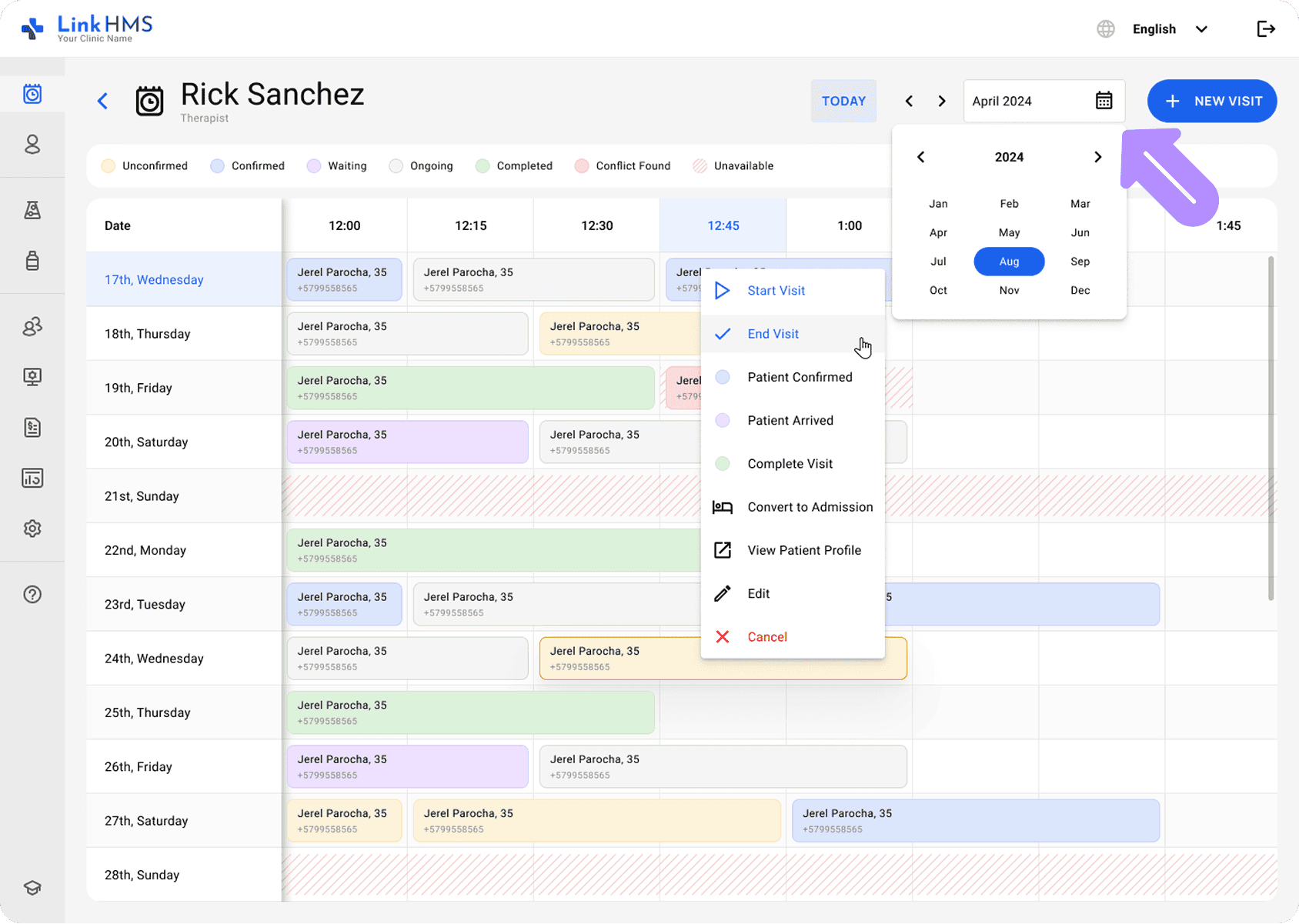This screenshot has height=924, width=1299.
Task: Select End Visit from the context menu
Action: click(x=773, y=333)
